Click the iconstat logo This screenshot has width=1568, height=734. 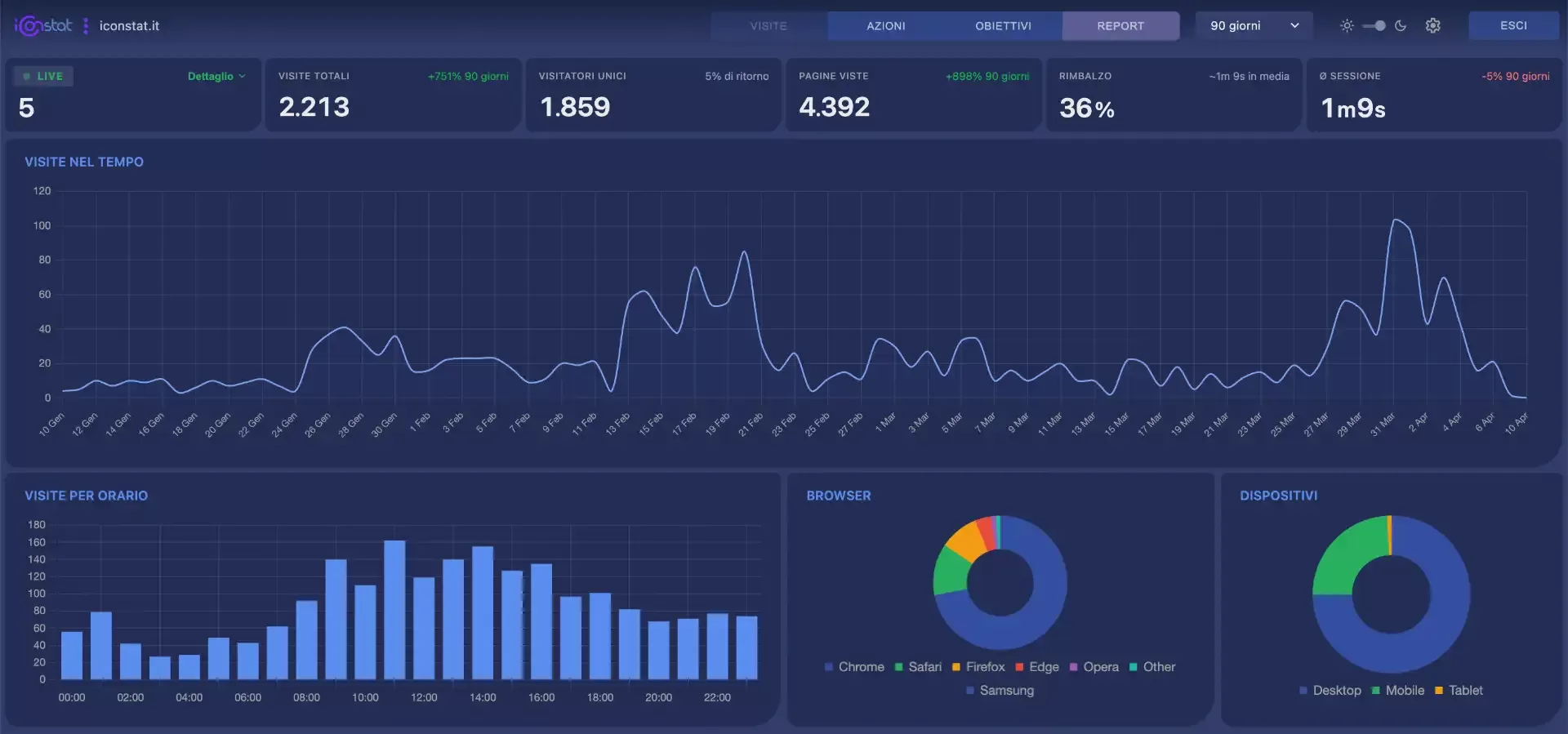(x=43, y=26)
